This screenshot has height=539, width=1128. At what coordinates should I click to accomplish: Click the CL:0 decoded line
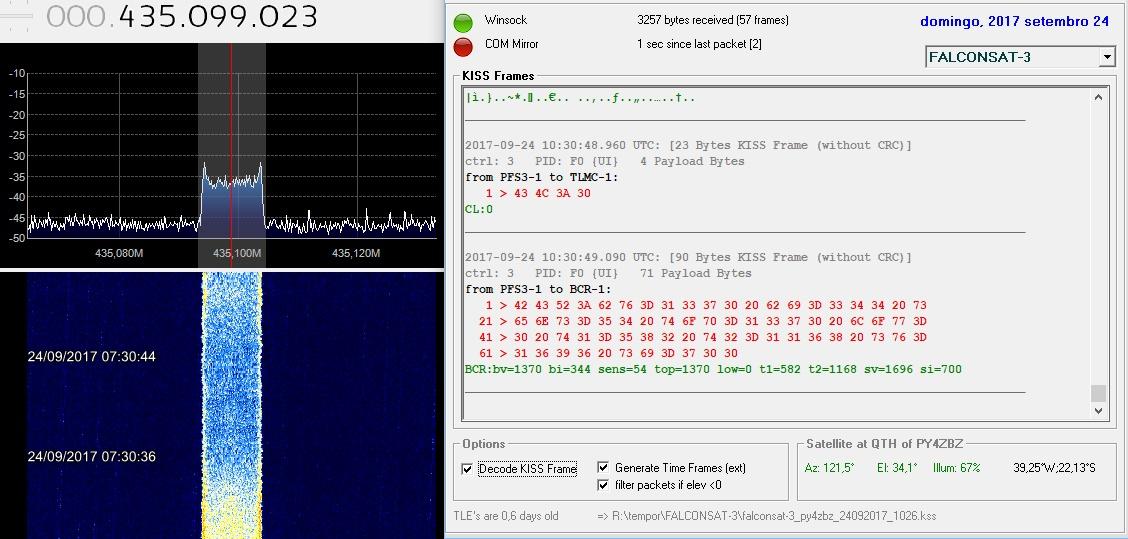click(479, 209)
